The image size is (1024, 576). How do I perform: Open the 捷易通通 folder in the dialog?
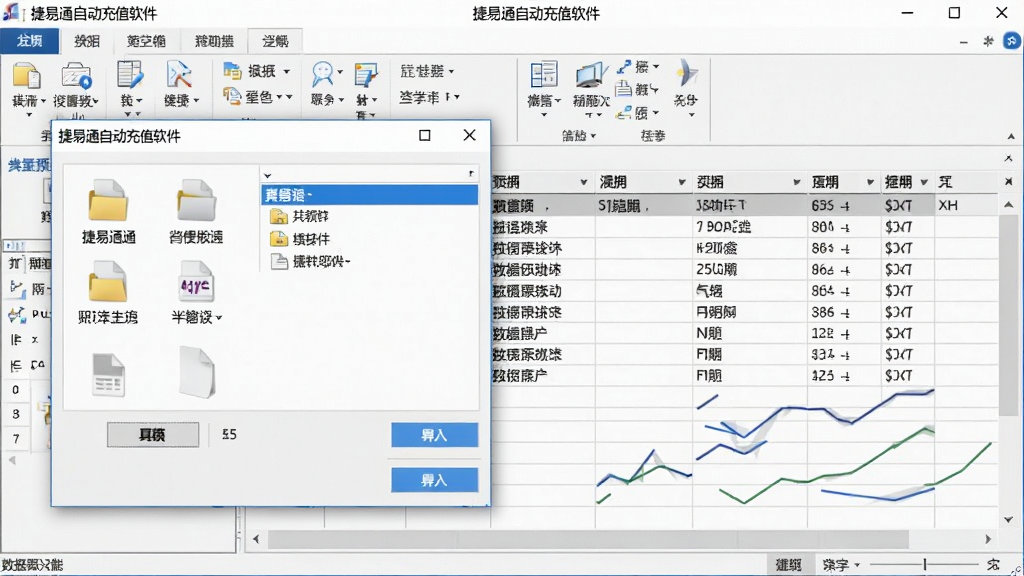pos(108,201)
